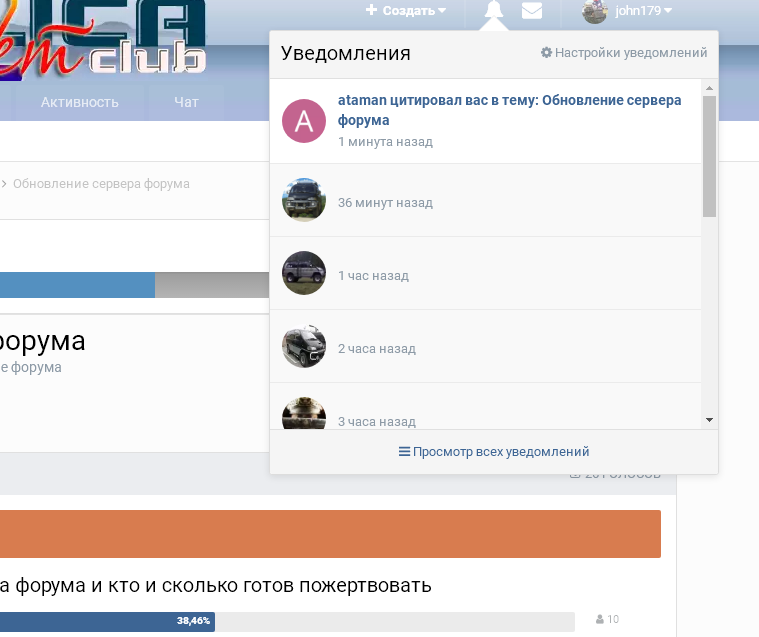
Task: Open ataman's quote notification about server update
Action: coord(509,110)
